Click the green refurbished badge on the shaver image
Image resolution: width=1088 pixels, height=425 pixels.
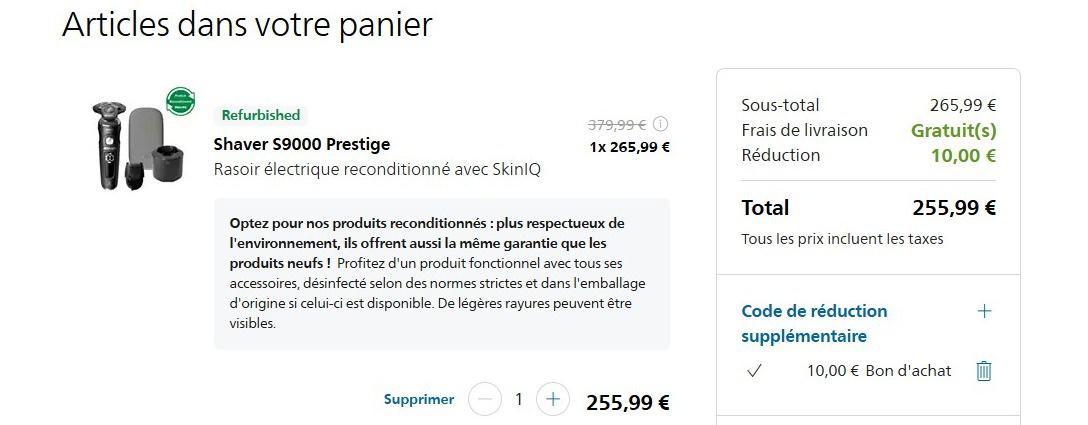coord(180,100)
